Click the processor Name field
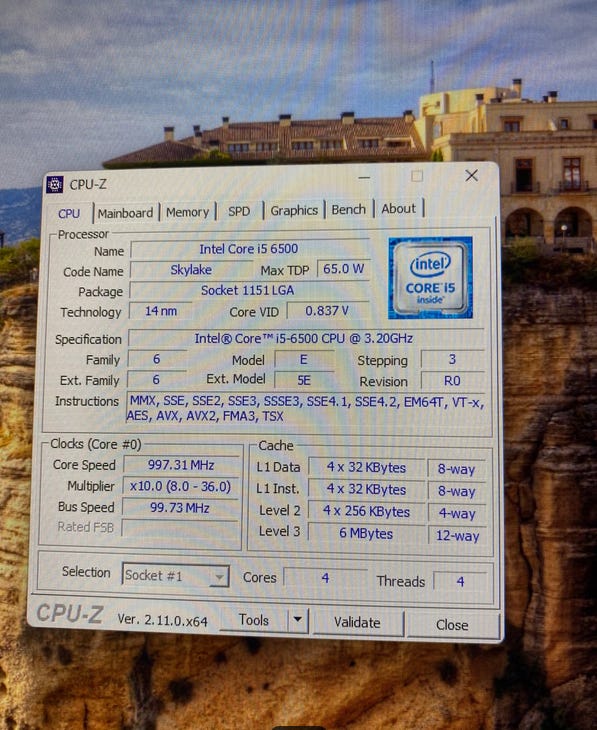Screen dimensions: 597x730 pos(250,249)
